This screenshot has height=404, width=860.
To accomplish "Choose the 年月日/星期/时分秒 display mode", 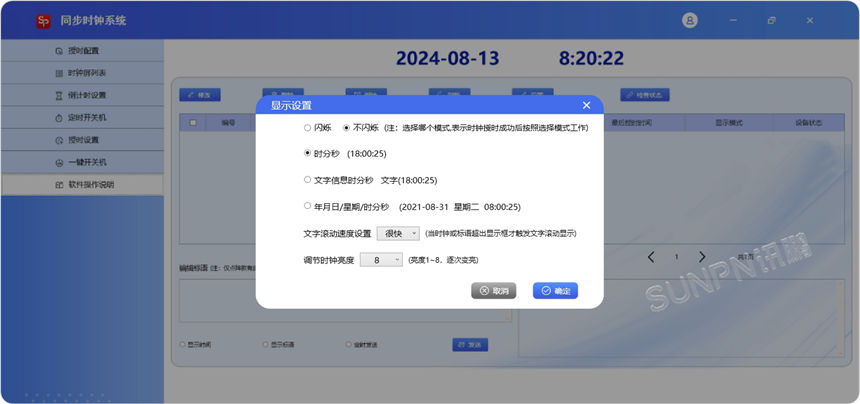I will pos(307,206).
